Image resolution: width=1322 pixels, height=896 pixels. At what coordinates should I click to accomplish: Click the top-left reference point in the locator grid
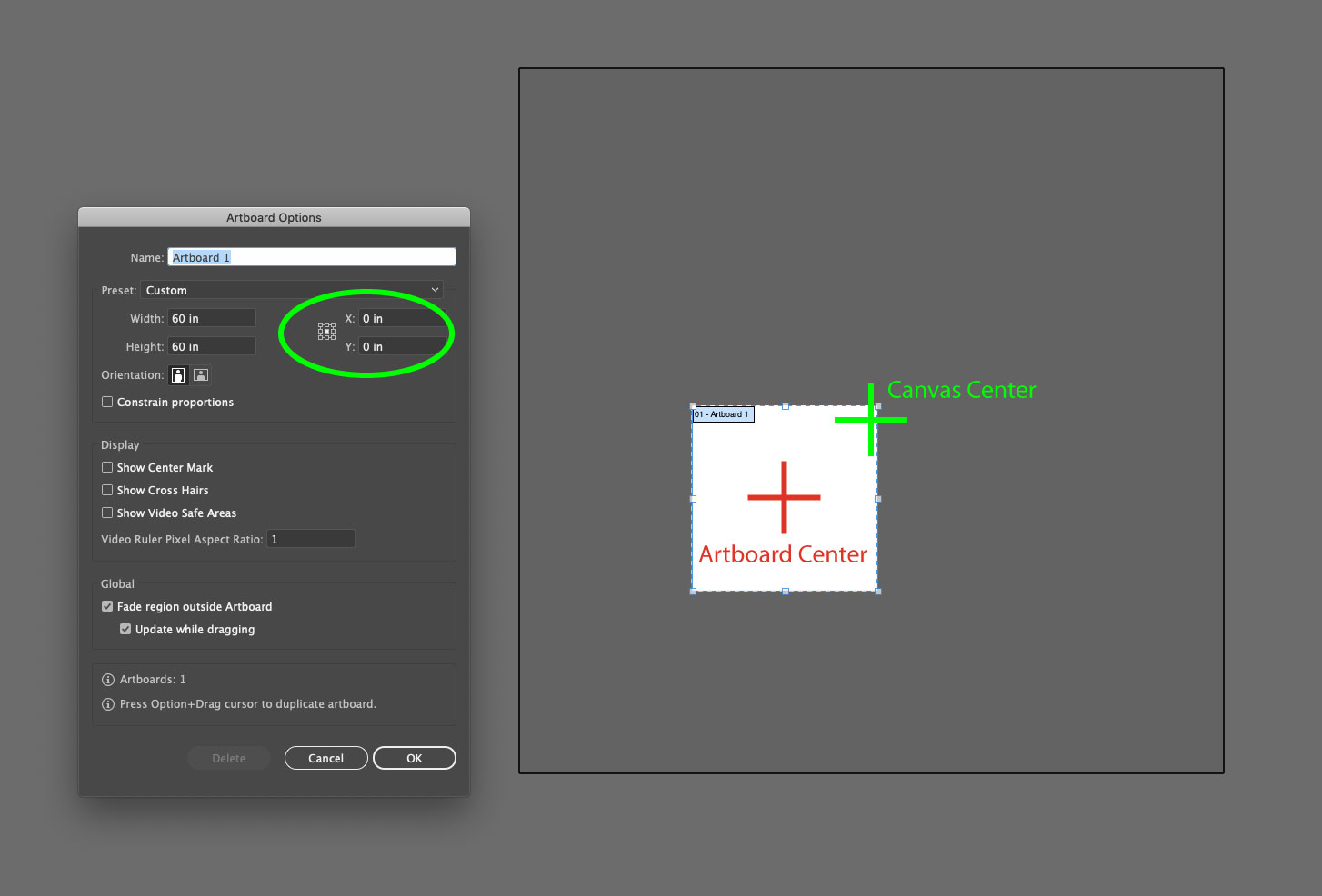pos(320,326)
